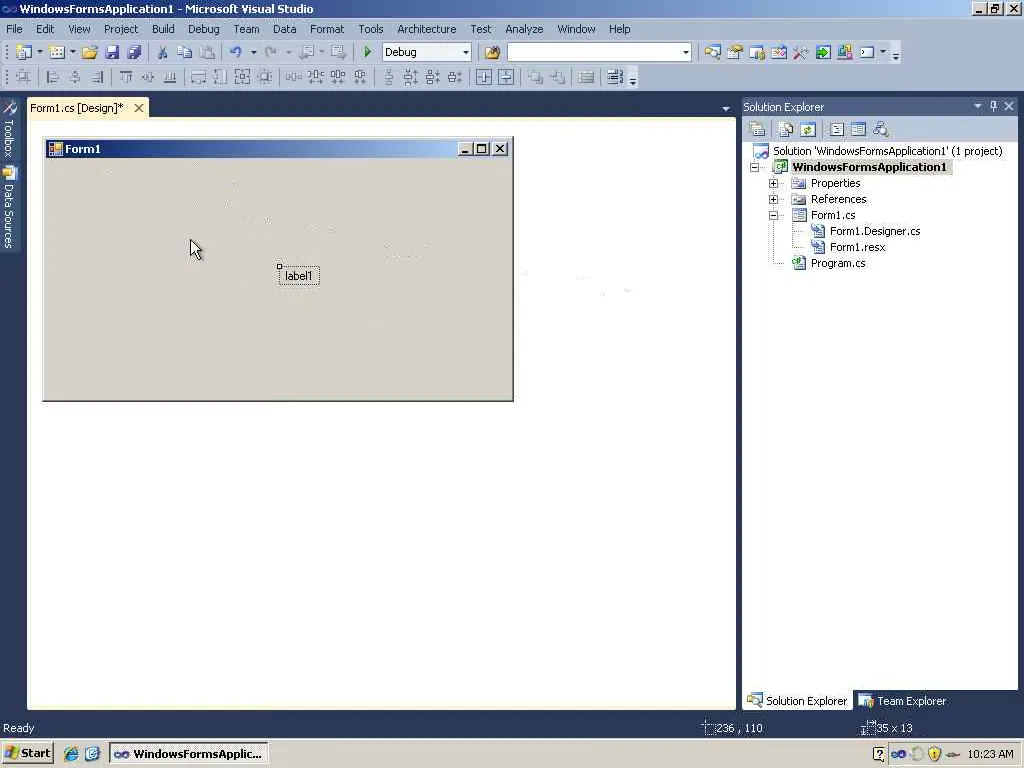Open the Toolbox window via wrench toolbar icon
The width and height of the screenshot is (1024, 768).
(801, 52)
